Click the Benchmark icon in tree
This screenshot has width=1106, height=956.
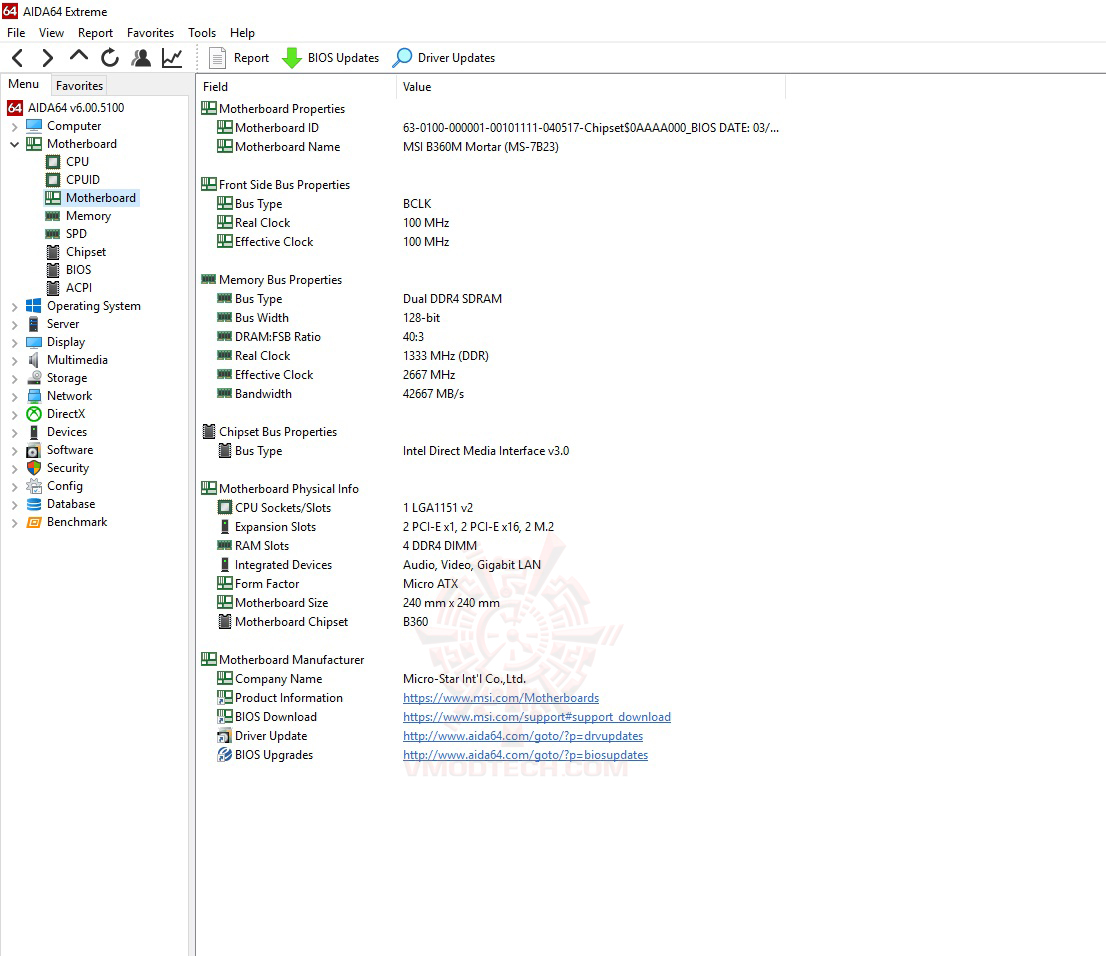(x=34, y=522)
